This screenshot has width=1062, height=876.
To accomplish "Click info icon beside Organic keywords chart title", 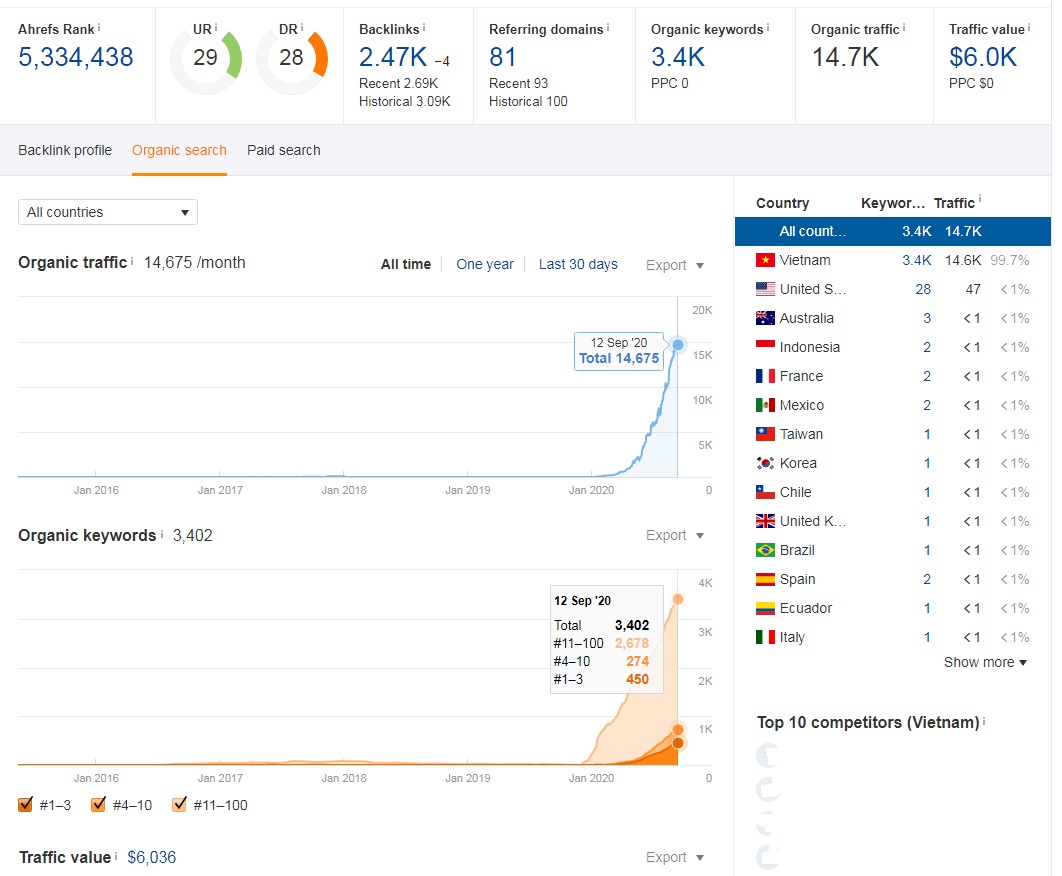I will tap(162, 534).
